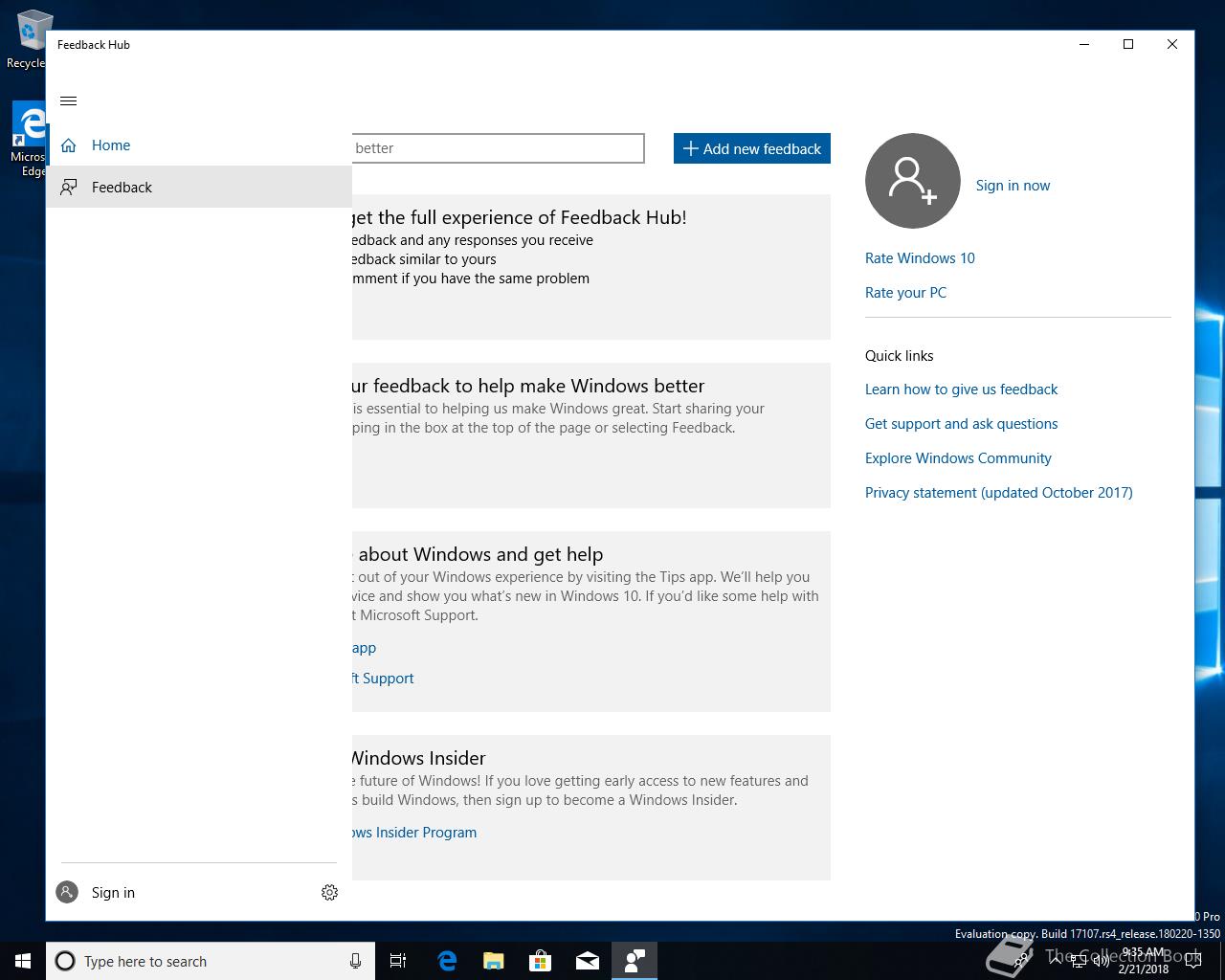Image resolution: width=1225 pixels, height=980 pixels.
Task: Open Recycle Bin desktop icon
Action: pyautogui.click(x=27, y=38)
